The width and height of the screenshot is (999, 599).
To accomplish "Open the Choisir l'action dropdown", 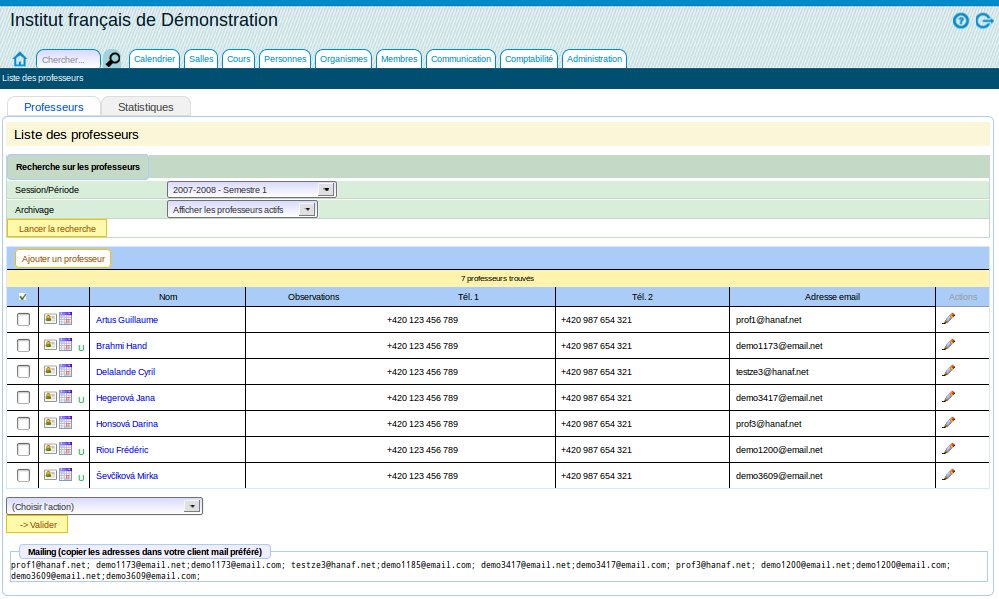I will 104,506.
